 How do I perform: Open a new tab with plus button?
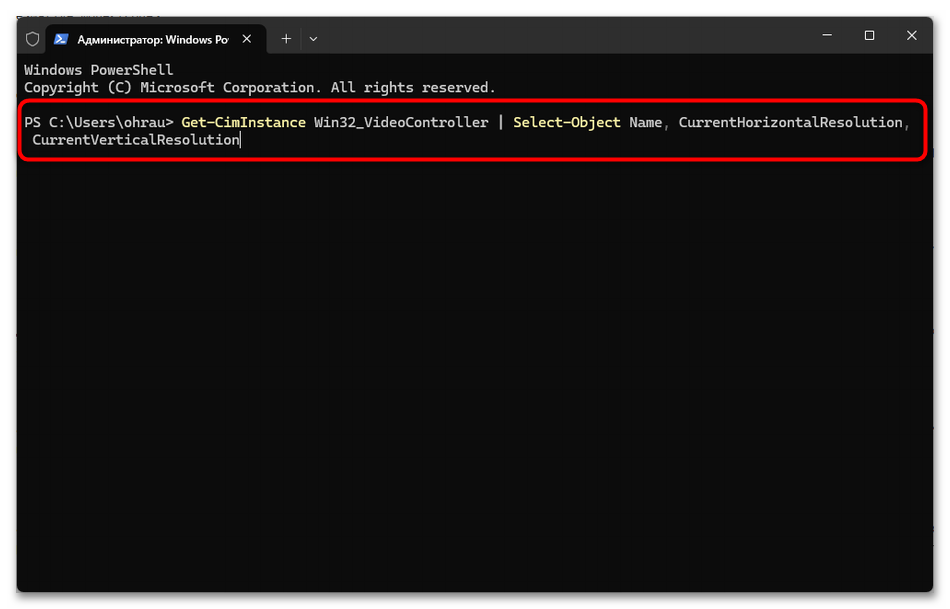coord(286,39)
